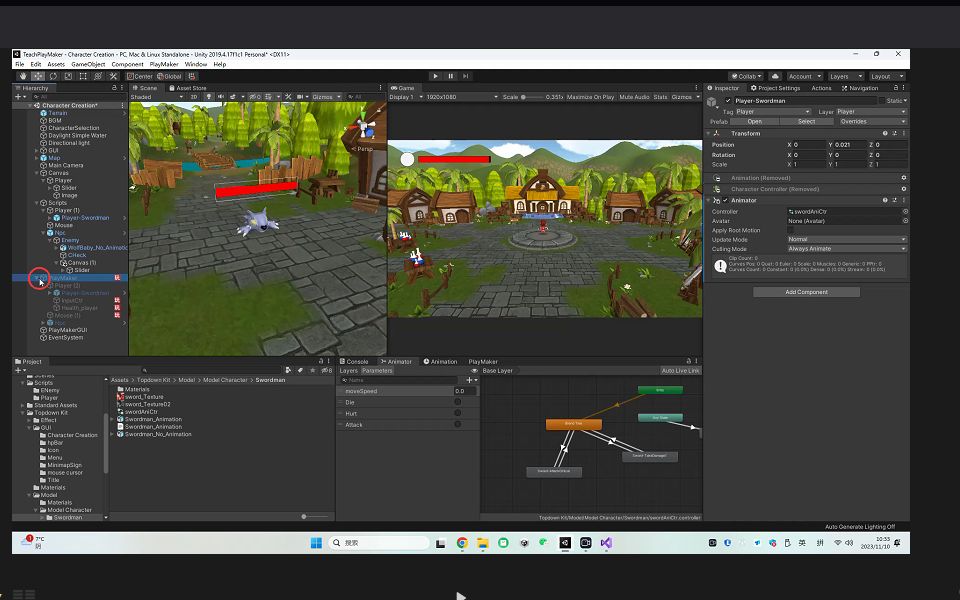Toggle Animator parameters eye icon
The image size is (960, 600).
474,370
